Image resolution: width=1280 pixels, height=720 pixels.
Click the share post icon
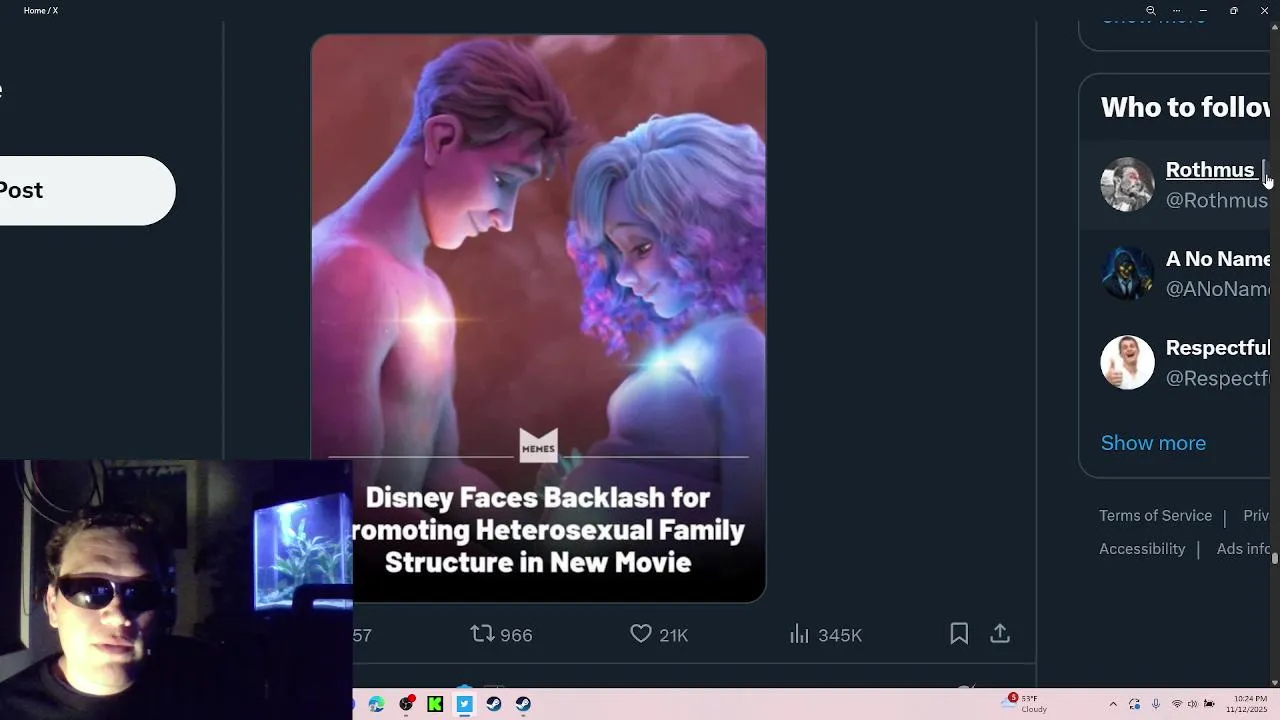pos(1000,634)
